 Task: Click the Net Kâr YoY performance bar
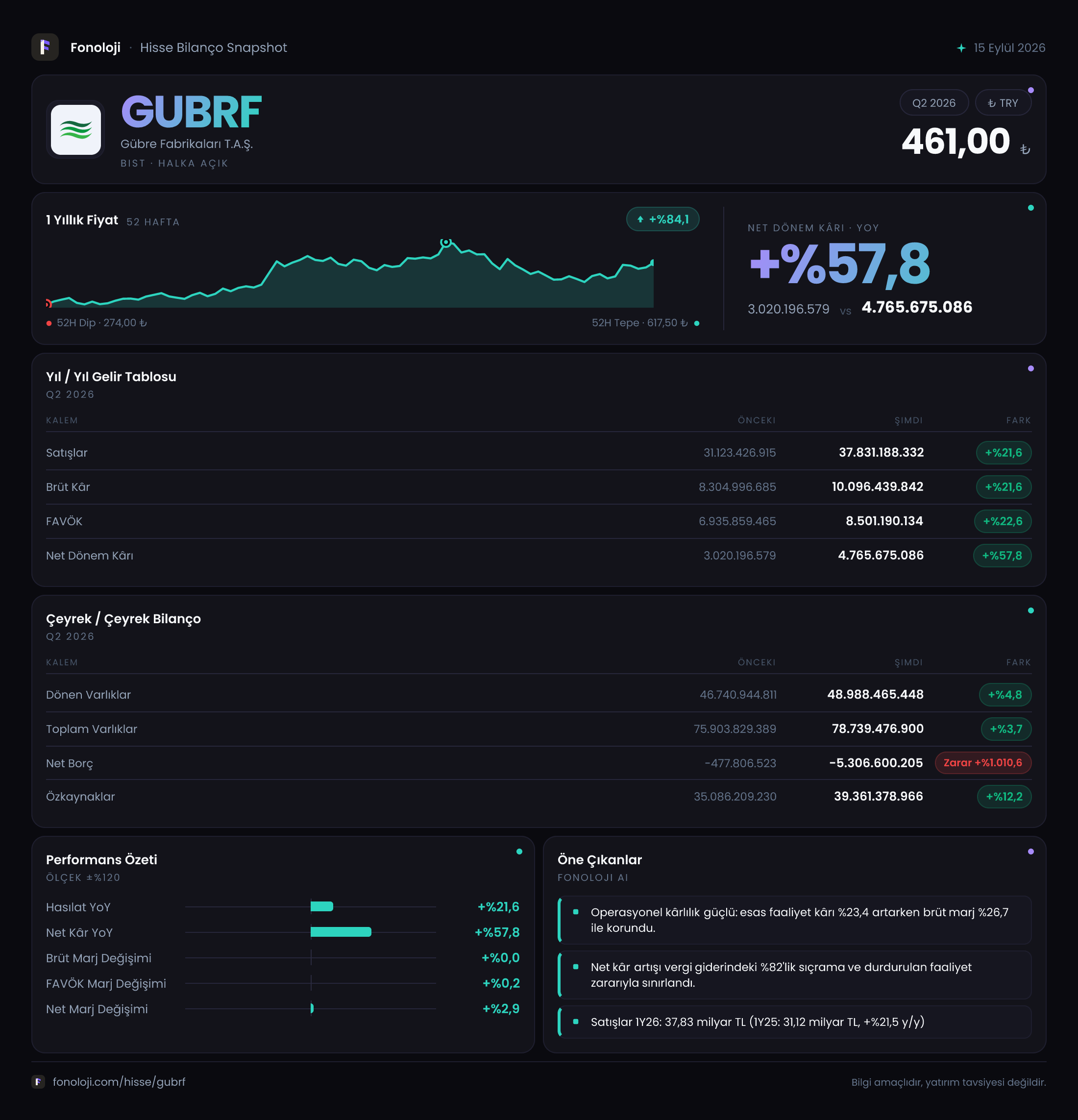click(x=341, y=932)
